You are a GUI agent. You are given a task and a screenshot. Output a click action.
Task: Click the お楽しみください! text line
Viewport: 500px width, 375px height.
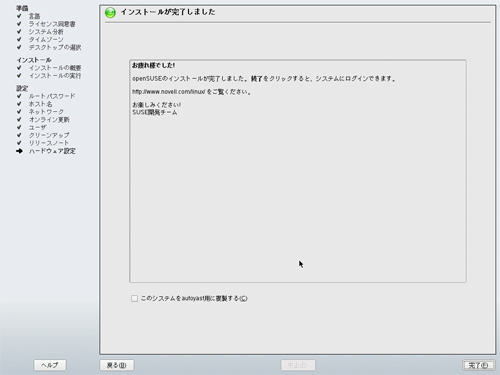click(x=156, y=105)
